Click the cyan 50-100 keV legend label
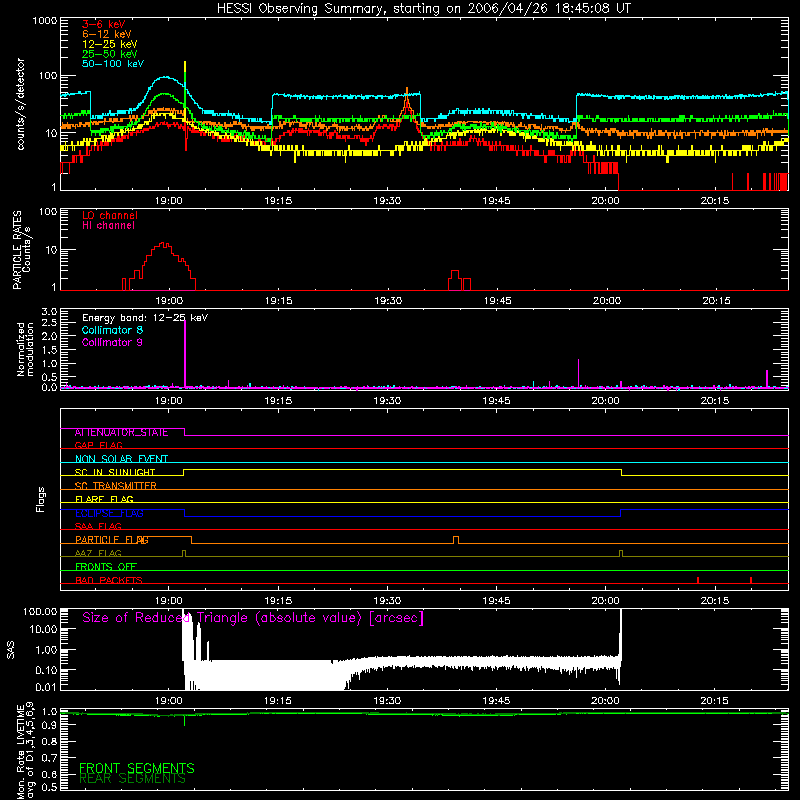The height and width of the screenshot is (800, 800). [x=113, y=63]
